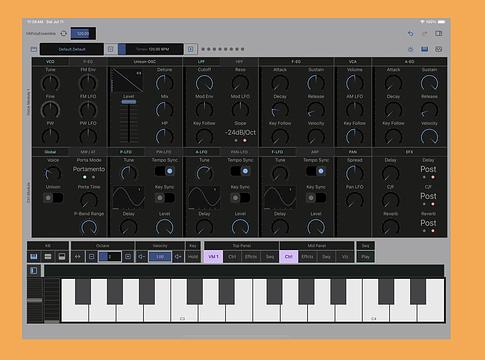Toggle Tempo Sync in the P-LFO section

click(x=165, y=171)
